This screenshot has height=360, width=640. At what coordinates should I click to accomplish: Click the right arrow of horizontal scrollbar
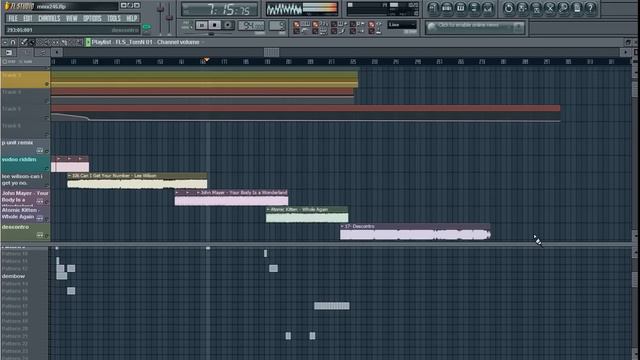(x=625, y=52)
